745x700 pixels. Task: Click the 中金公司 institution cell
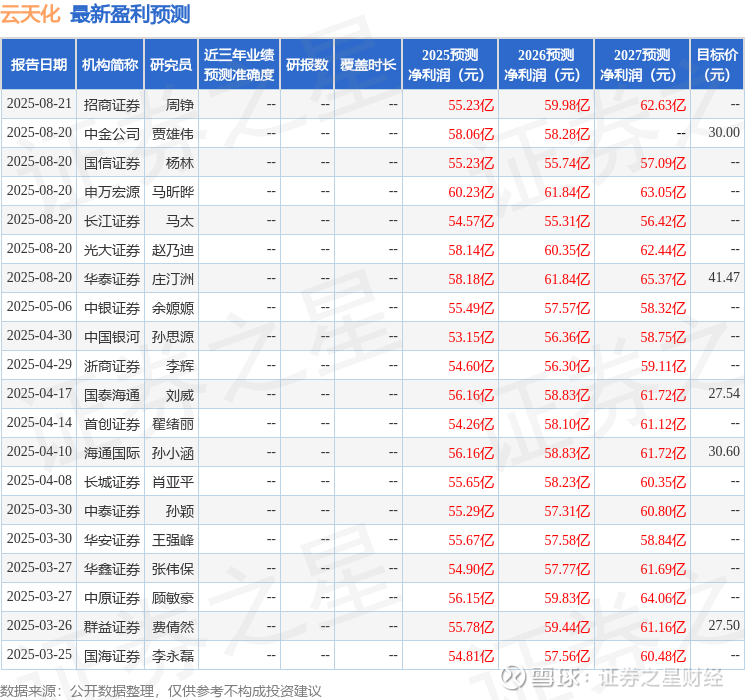[x=112, y=134]
